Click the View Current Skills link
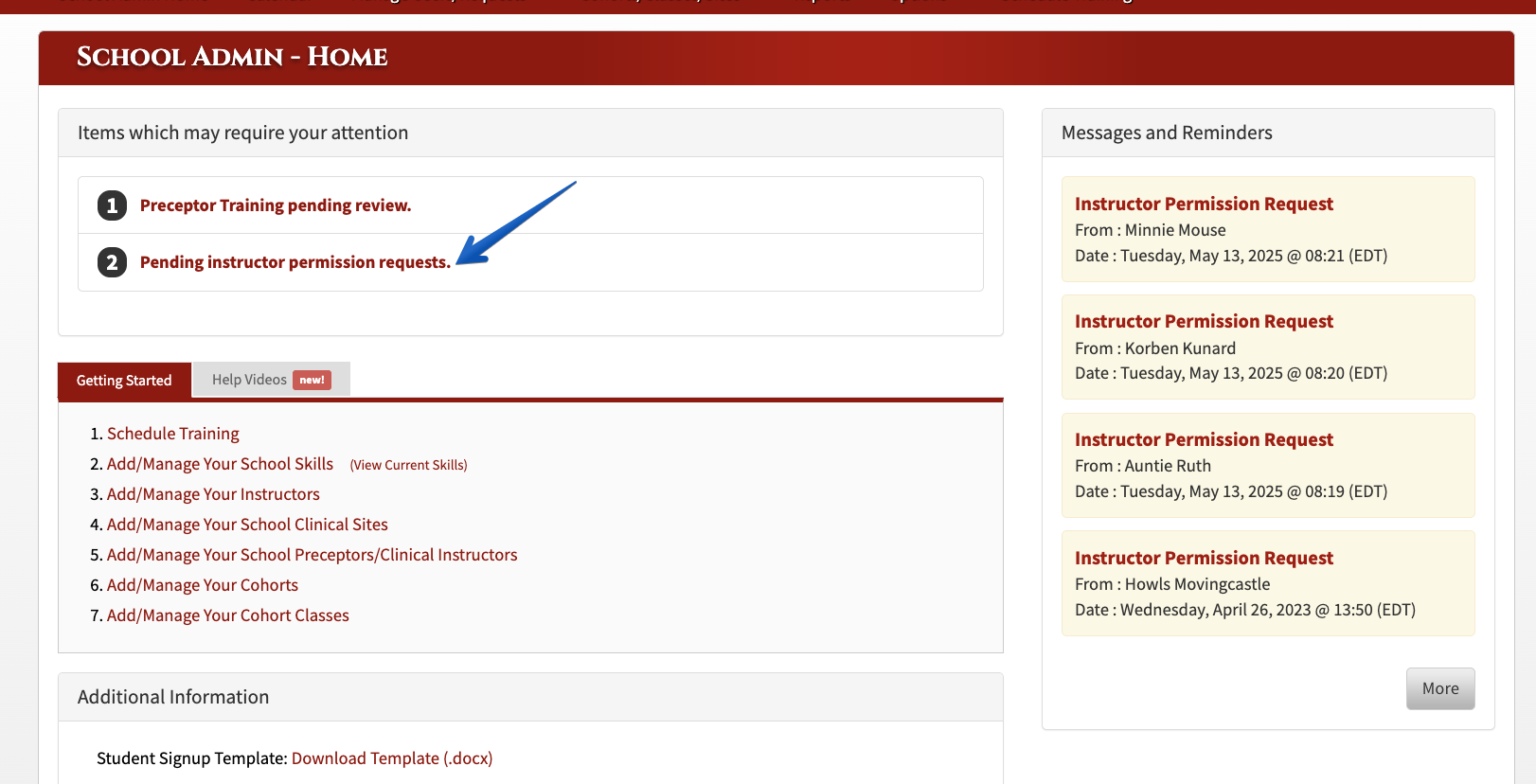This screenshot has width=1536, height=784. (408, 465)
